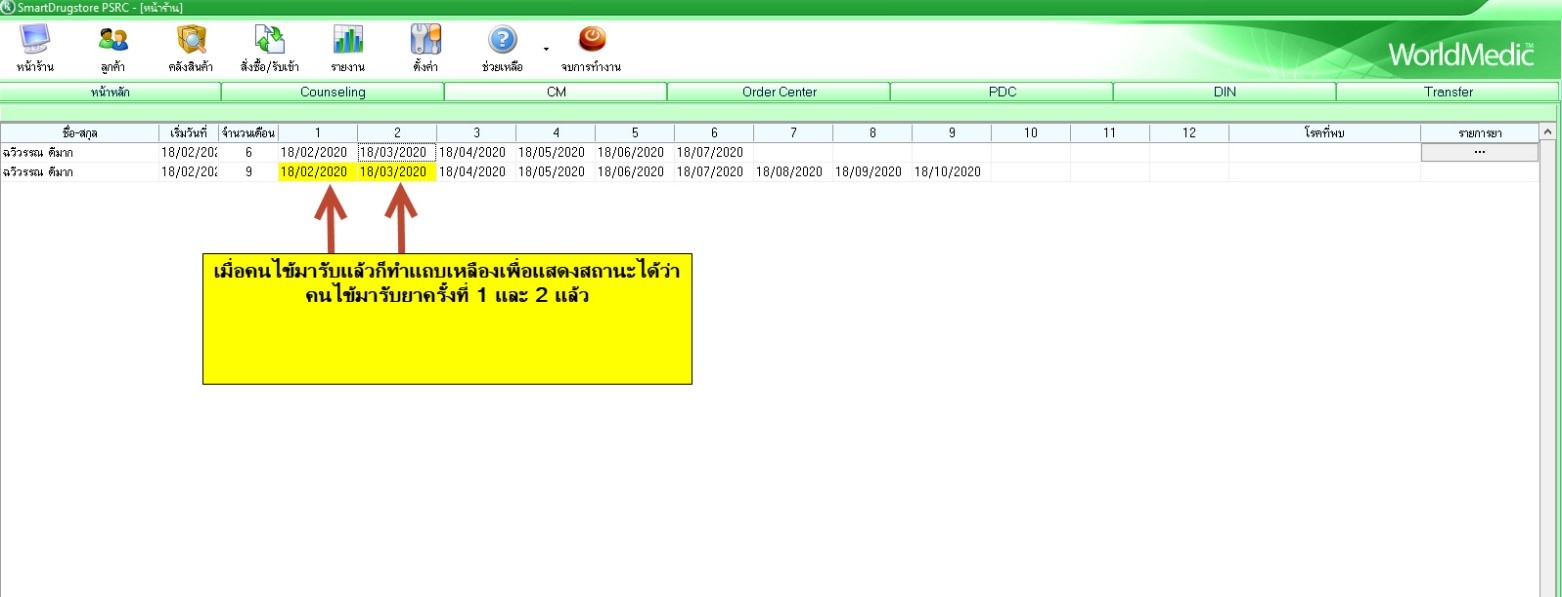The image size is (1562, 597).
Task: Switch to the CM tab
Action: (555, 92)
